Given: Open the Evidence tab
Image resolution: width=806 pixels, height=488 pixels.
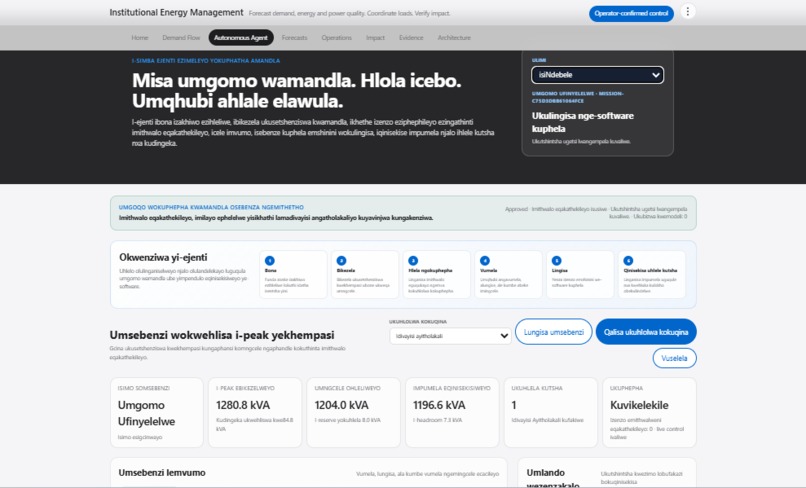Looking at the screenshot, I should (x=411, y=38).
